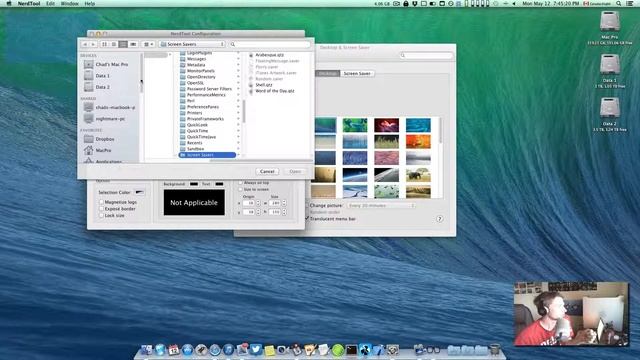Click search field in Desktop & Screen Saver window

(x=426, y=55)
